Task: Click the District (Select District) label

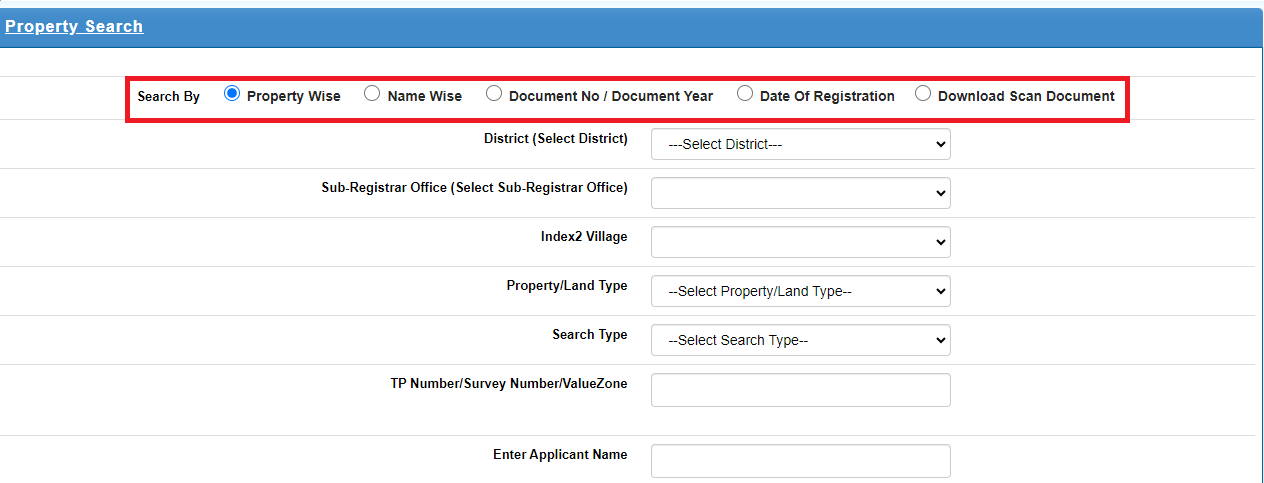Action: pyautogui.click(x=556, y=138)
